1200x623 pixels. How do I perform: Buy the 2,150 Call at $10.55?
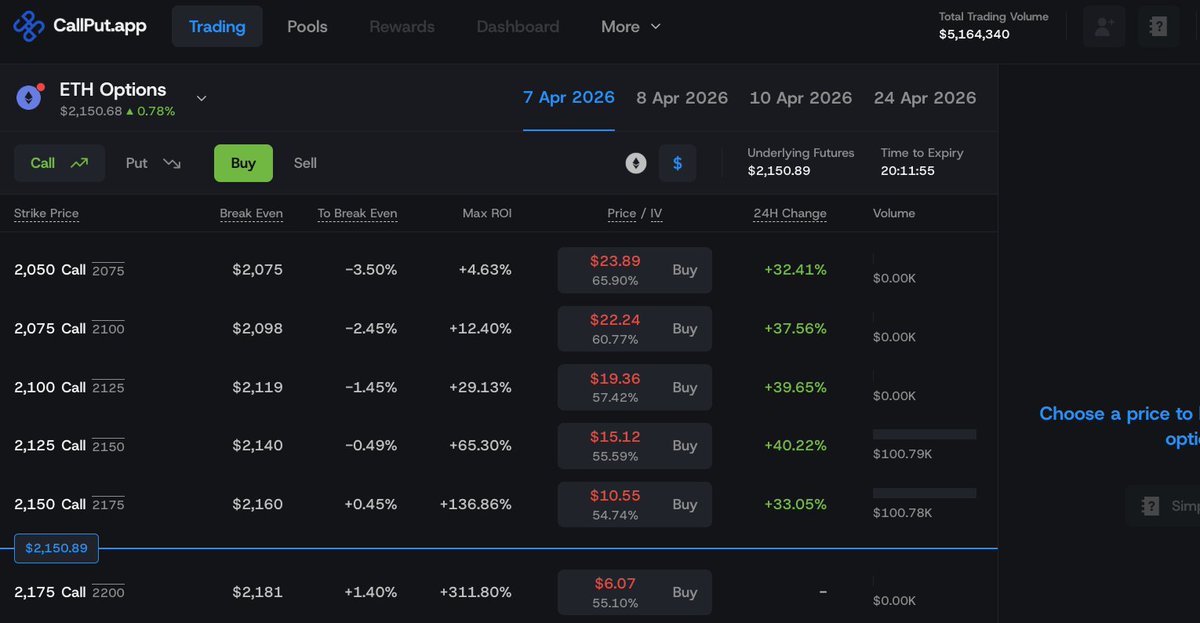pyautogui.click(x=634, y=505)
